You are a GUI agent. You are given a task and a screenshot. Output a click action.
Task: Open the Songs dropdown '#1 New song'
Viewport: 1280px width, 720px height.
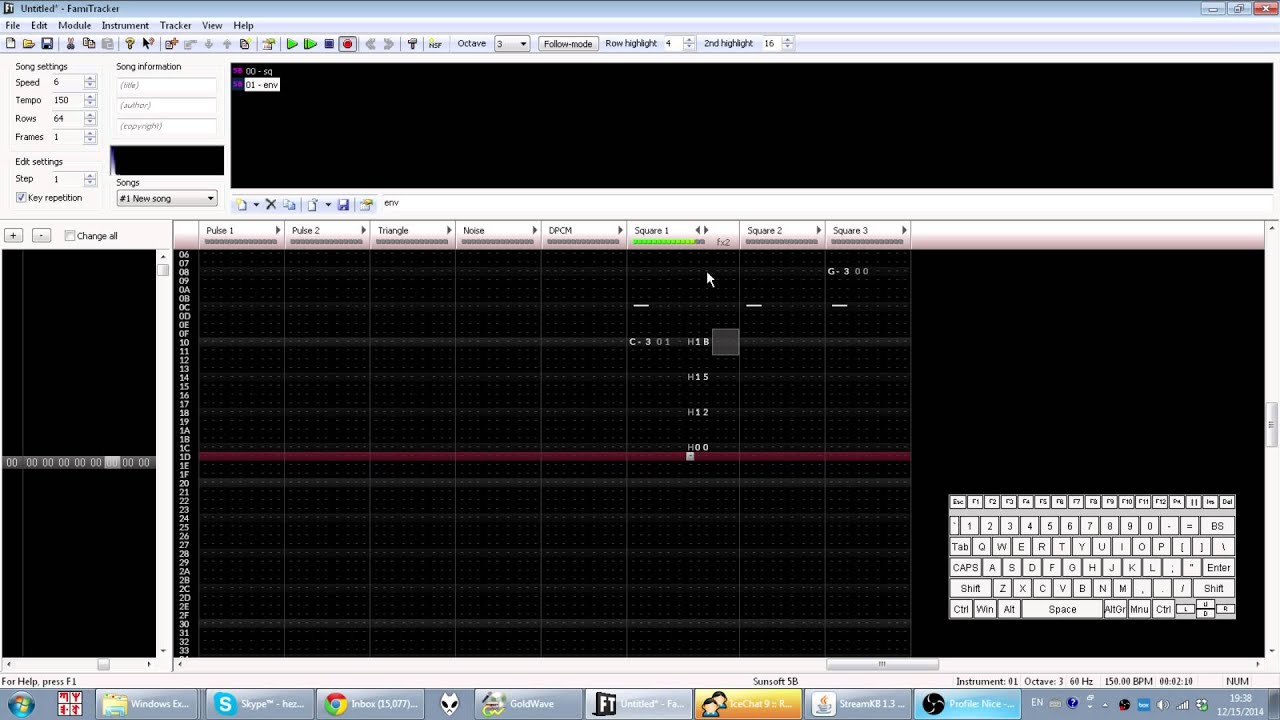[166, 198]
